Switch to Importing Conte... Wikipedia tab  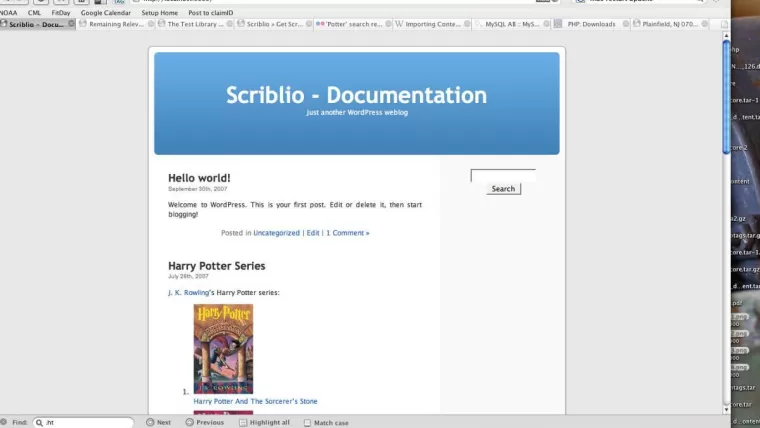pyautogui.click(x=433, y=24)
